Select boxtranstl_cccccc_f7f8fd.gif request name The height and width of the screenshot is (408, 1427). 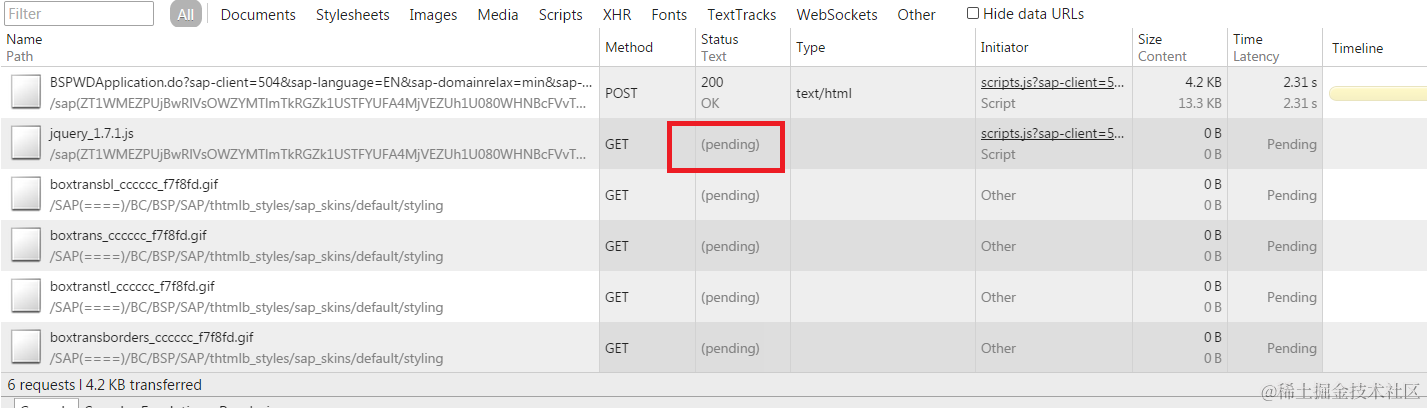(132, 286)
